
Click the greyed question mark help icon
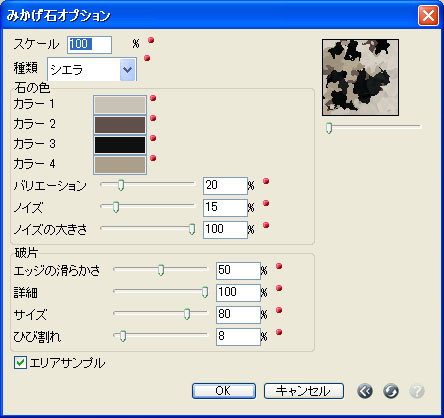point(417,391)
